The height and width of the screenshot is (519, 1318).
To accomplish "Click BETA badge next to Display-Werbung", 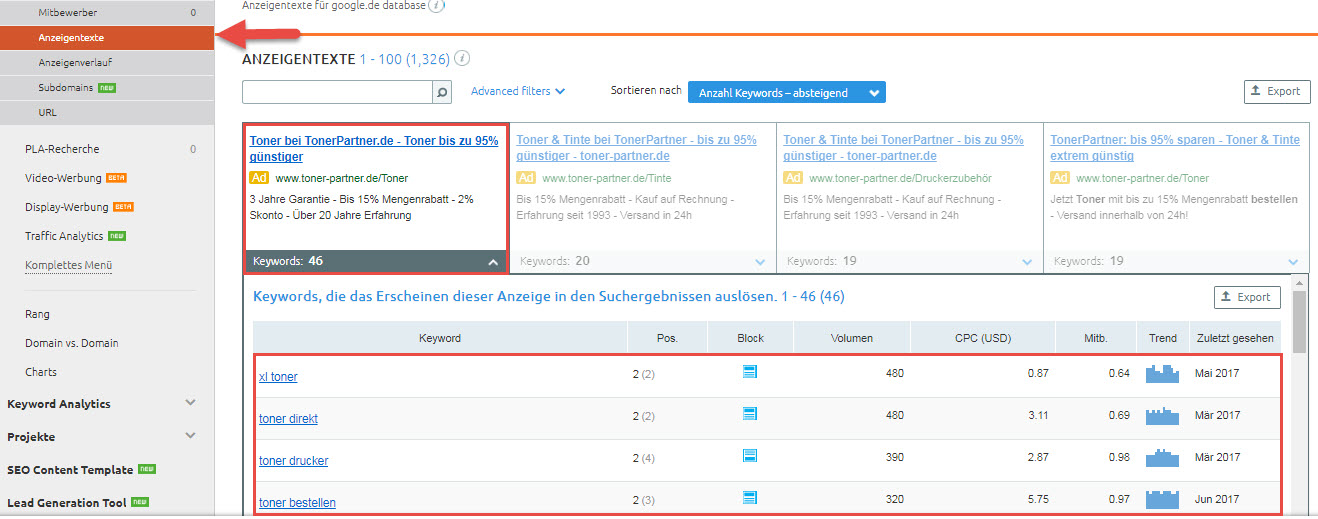I will point(123,208).
